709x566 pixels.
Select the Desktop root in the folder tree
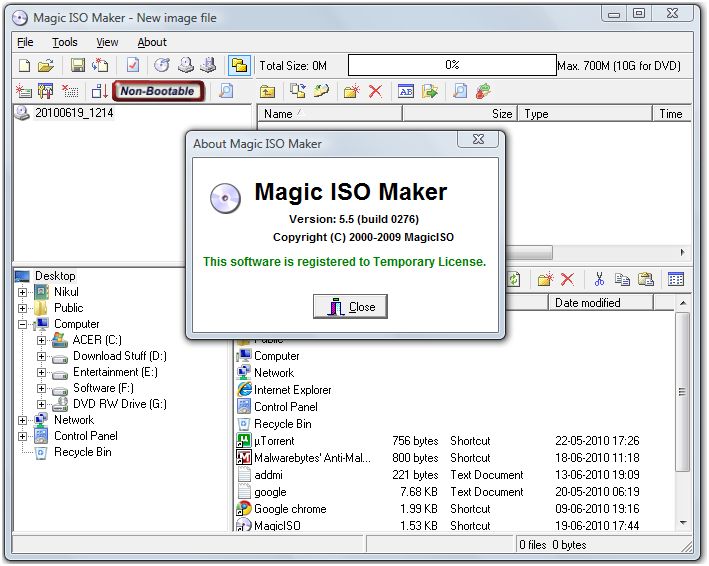[x=55, y=276]
